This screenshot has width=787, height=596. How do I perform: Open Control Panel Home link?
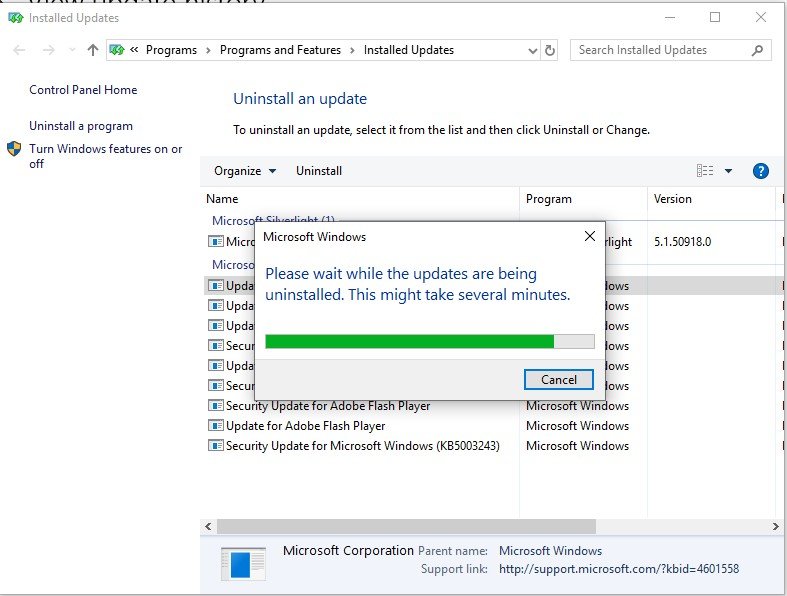(x=83, y=90)
